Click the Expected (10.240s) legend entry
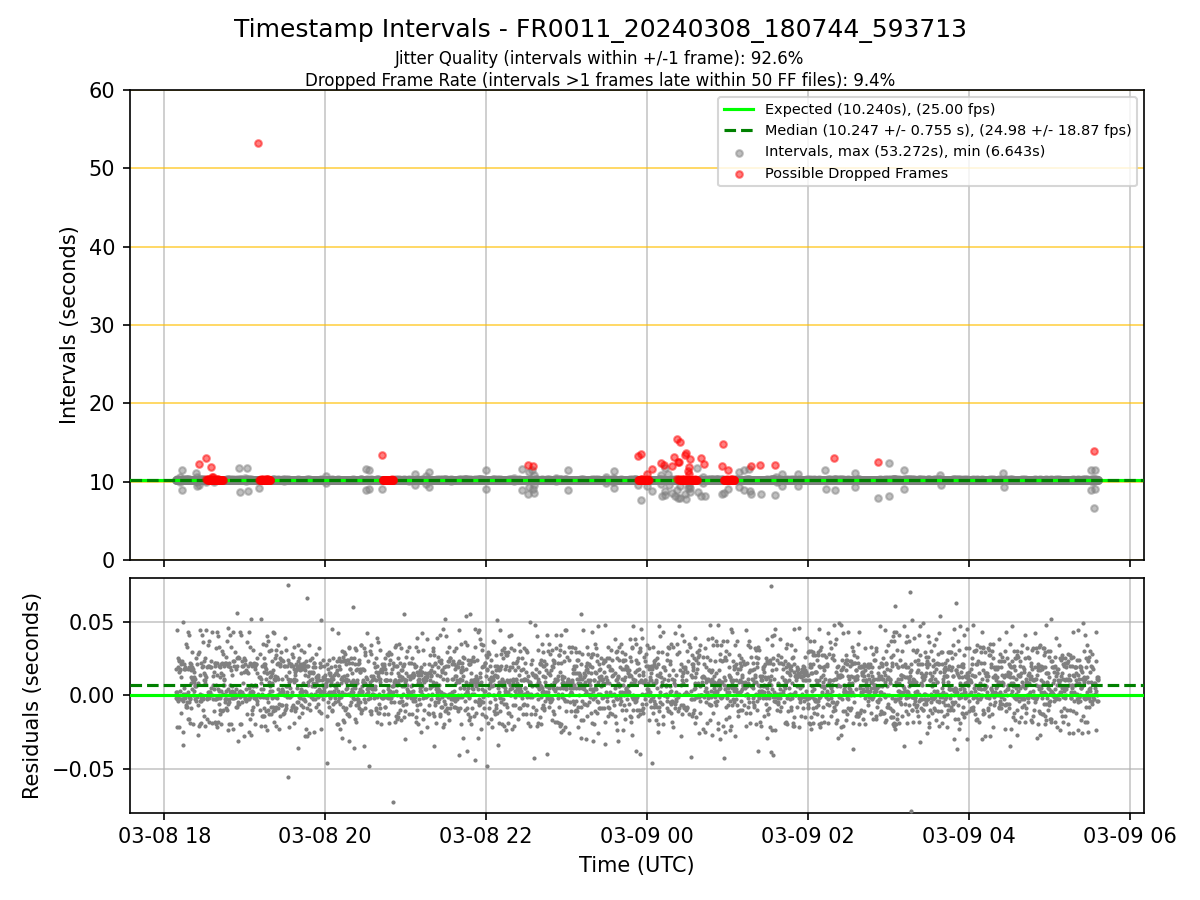The width and height of the screenshot is (1200, 900). point(880,109)
